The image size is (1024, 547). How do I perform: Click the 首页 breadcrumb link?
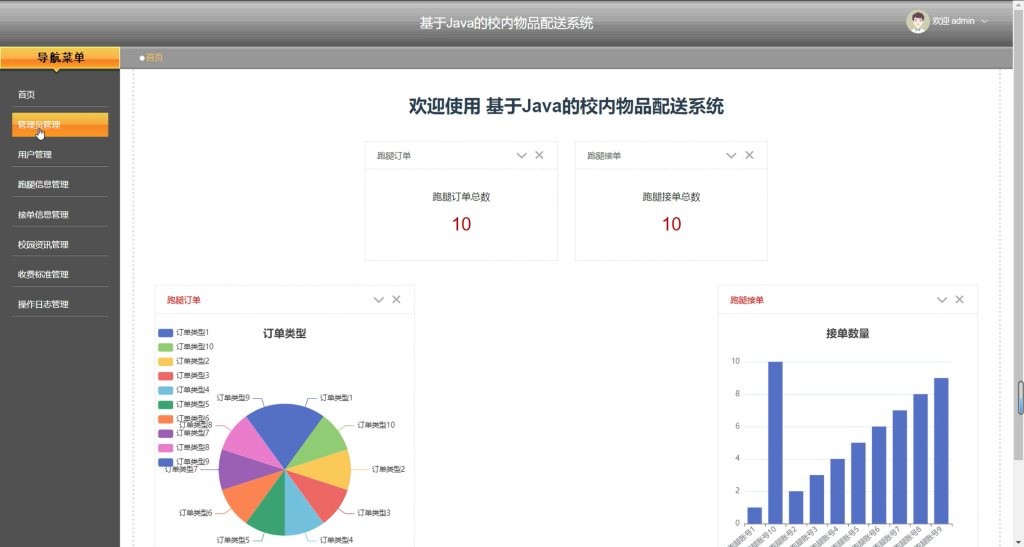pyautogui.click(x=154, y=57)
